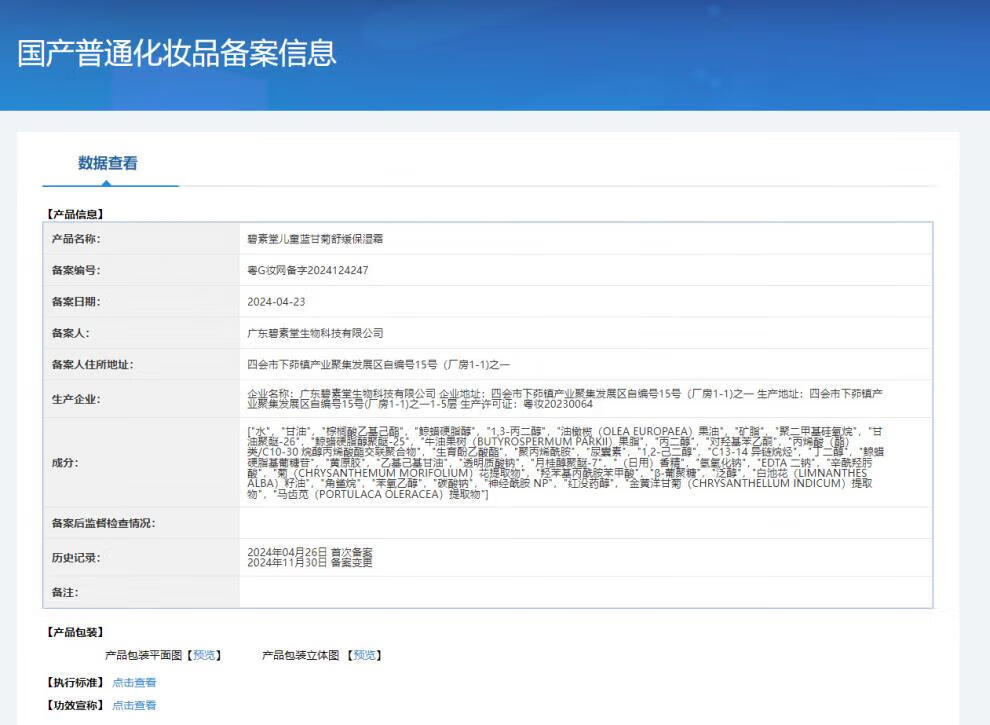Open 点击查看 link beside 执行标准
This screenshot has height=725, width=990.
coord(134,682)
